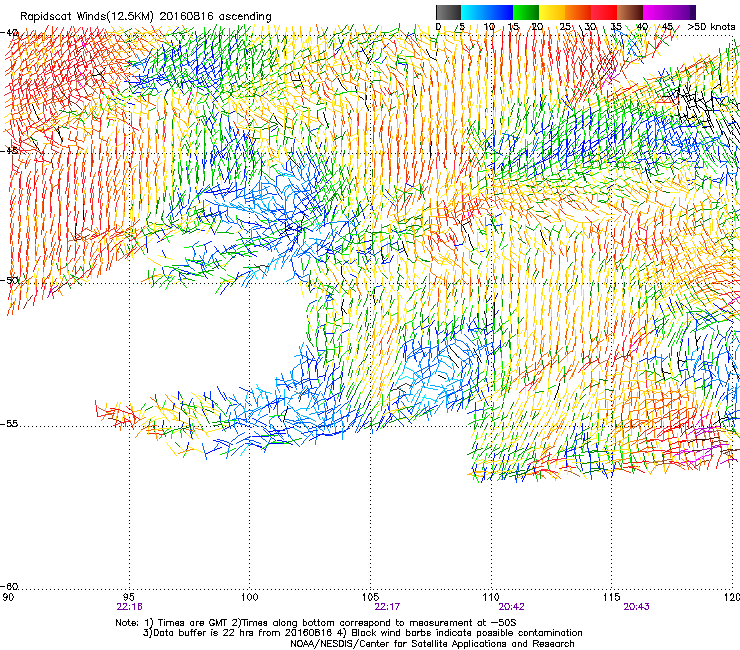This screenshot has width=740, height=650.
Task: Click the '-45' latitude axis label
Action: (x=9, y=151)
